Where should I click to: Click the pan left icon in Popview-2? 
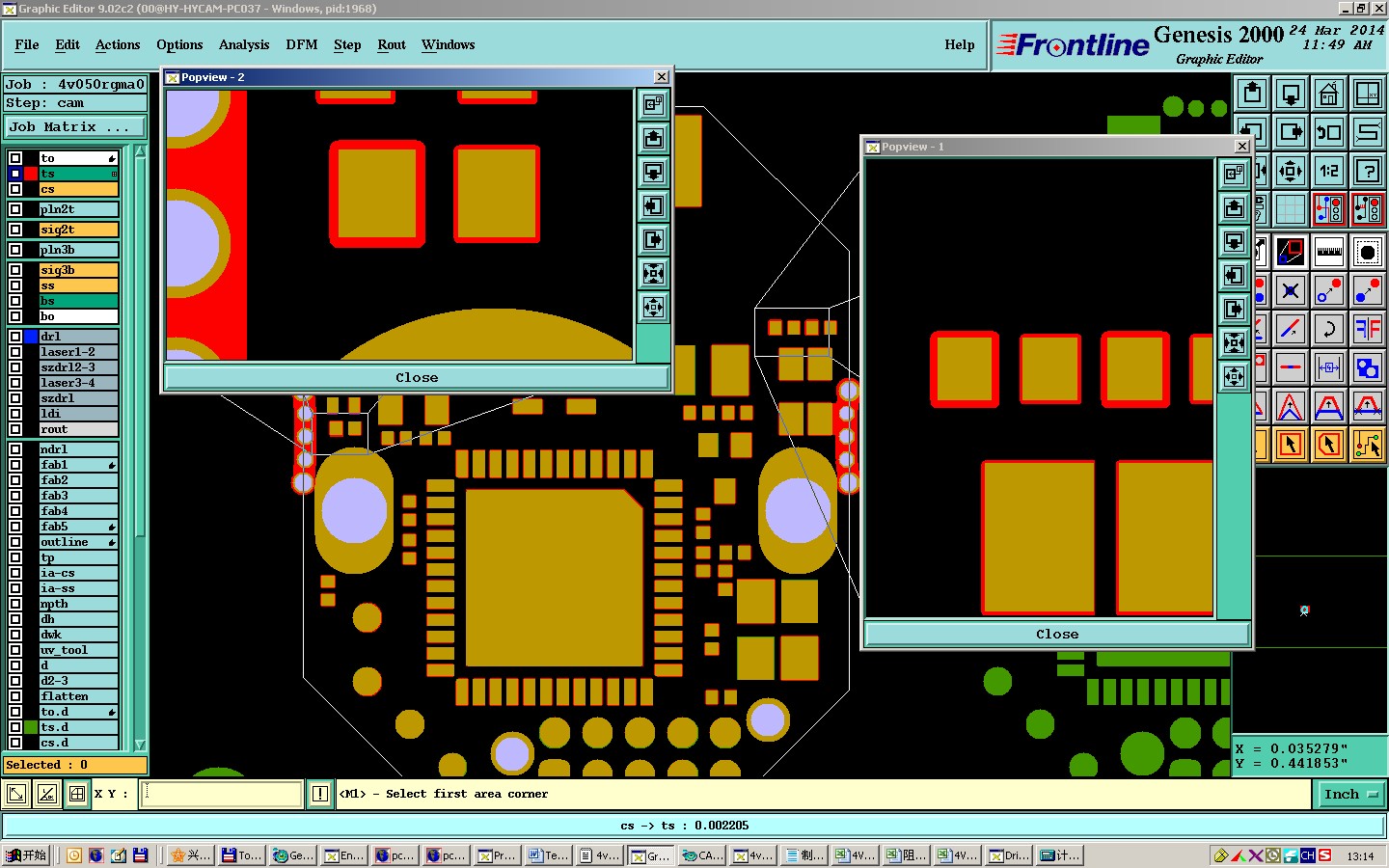click(x=654, y=206)
